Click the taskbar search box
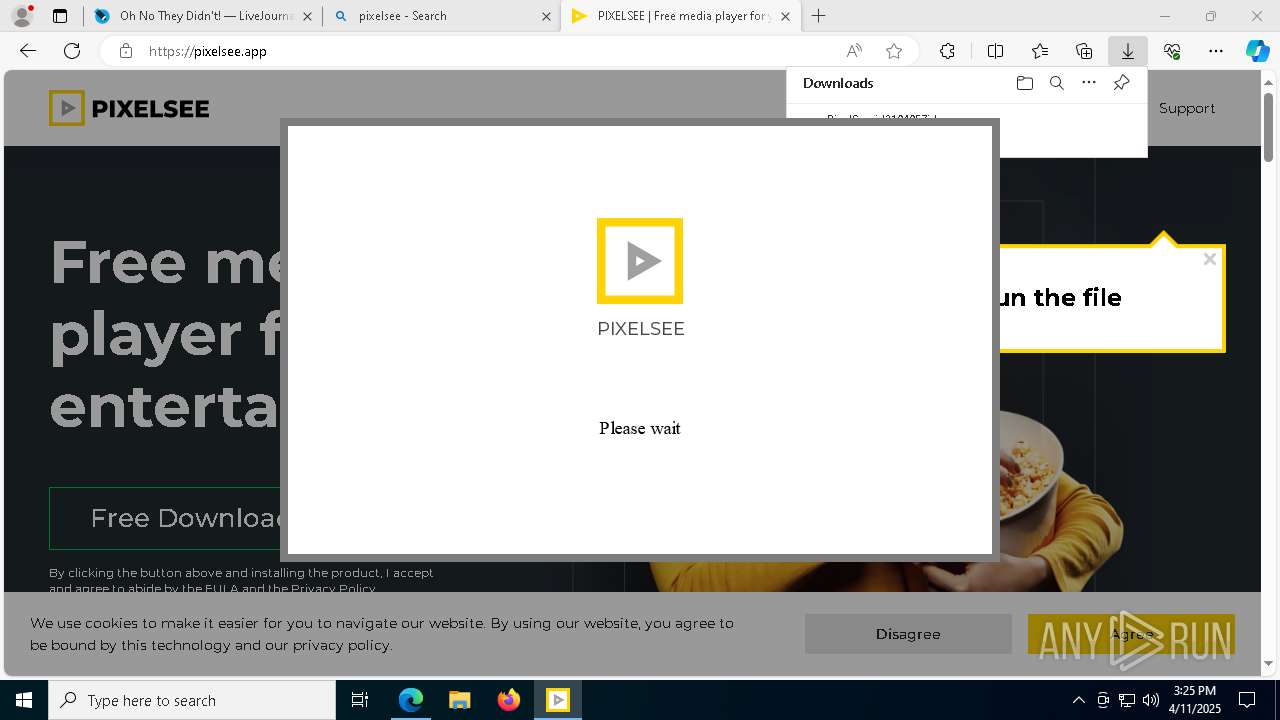The height and width of the screenshot is (720, 1280). [x=192, y=700]
